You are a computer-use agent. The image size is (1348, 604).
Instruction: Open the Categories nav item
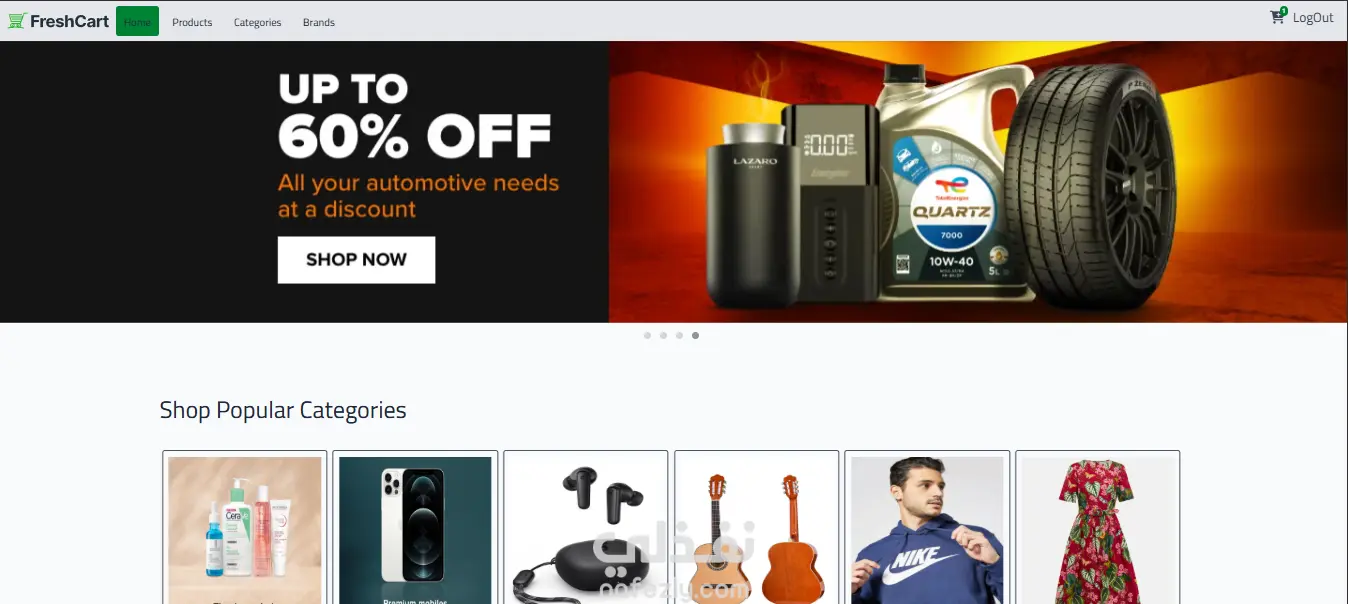coord(257,22)
